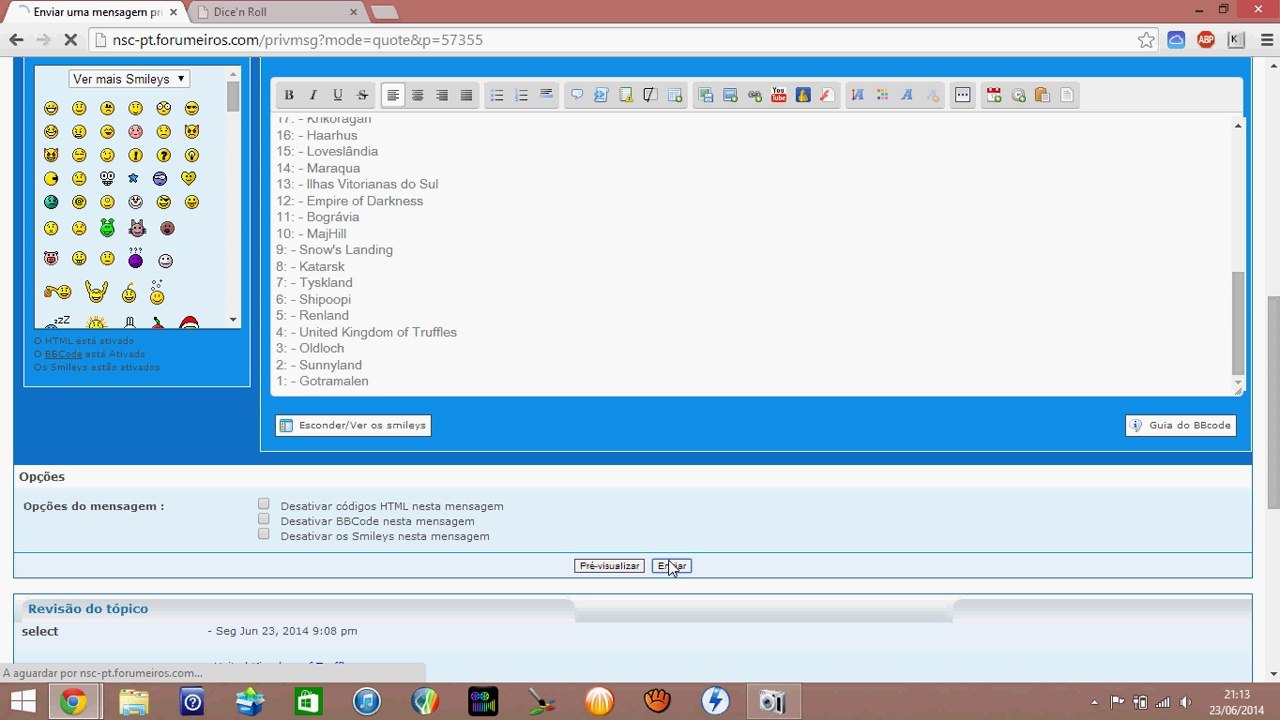Insert a YouTube video
The height and width of the screenshot is (720, 1280).
tap(779, 95)
